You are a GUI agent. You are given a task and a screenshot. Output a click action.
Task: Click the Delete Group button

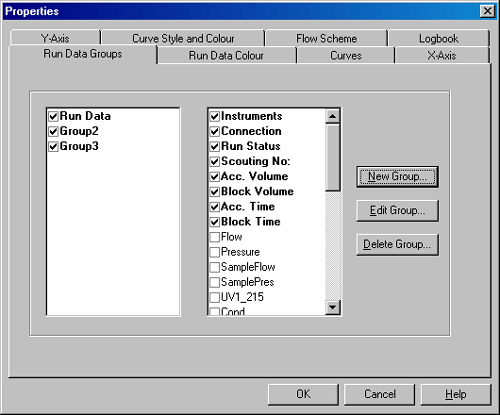(397, 245)
